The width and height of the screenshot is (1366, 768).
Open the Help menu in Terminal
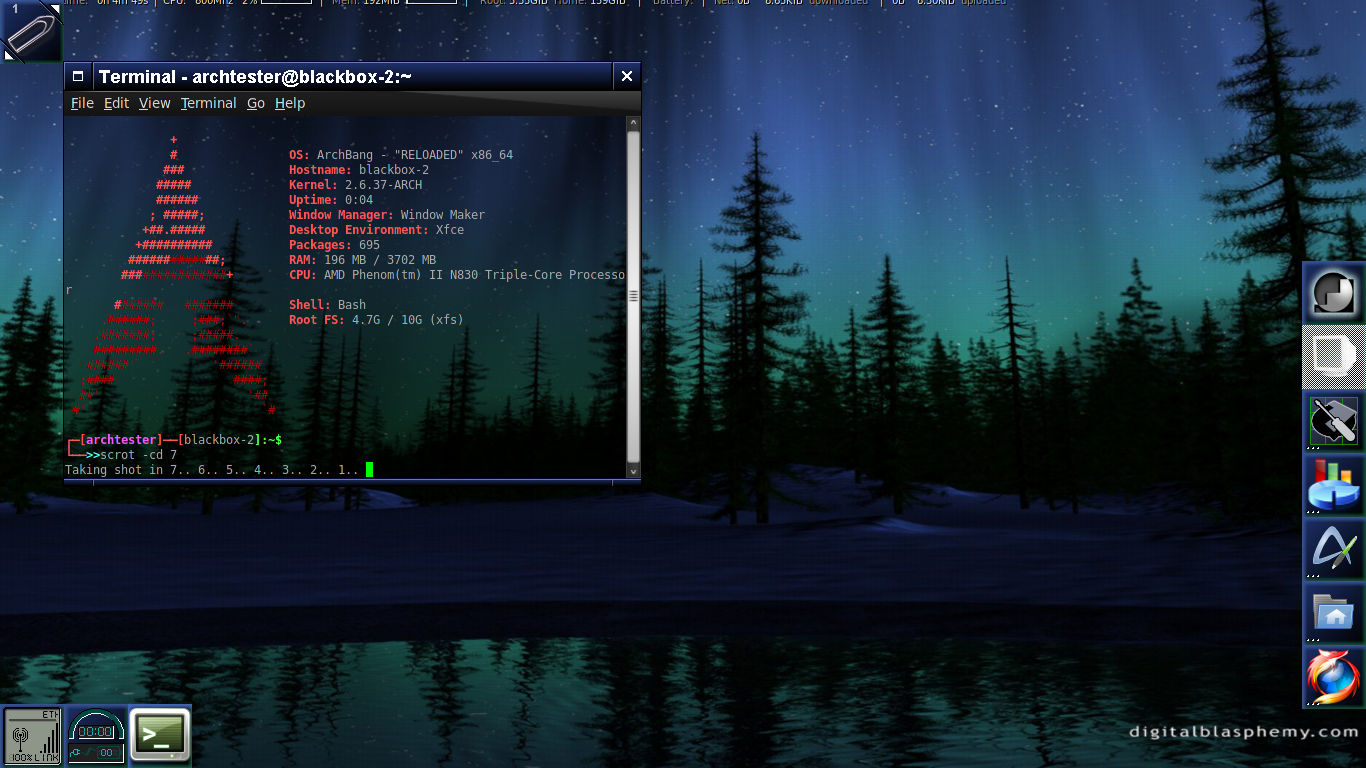(x=290, y=103)
